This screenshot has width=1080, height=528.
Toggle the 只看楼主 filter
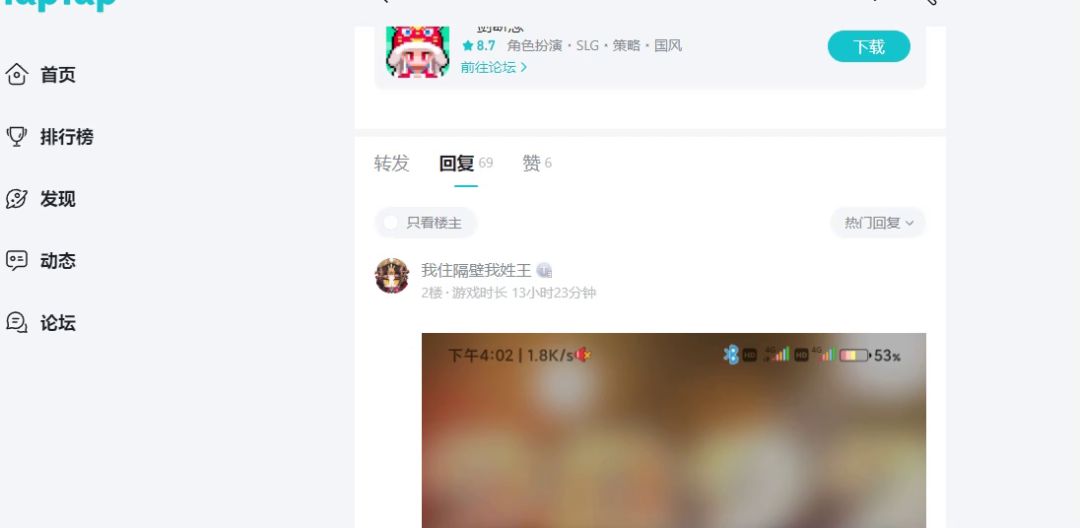pos(426,222)
